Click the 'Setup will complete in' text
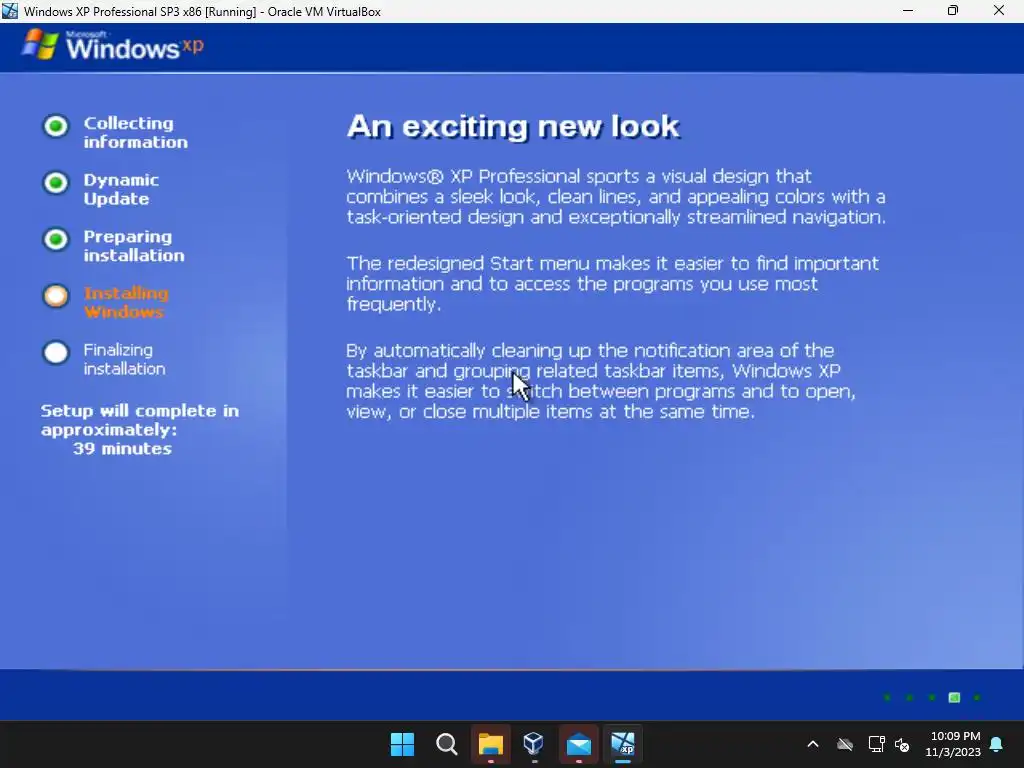Screen dimensions: 1024x768 [x=140, y=411]
